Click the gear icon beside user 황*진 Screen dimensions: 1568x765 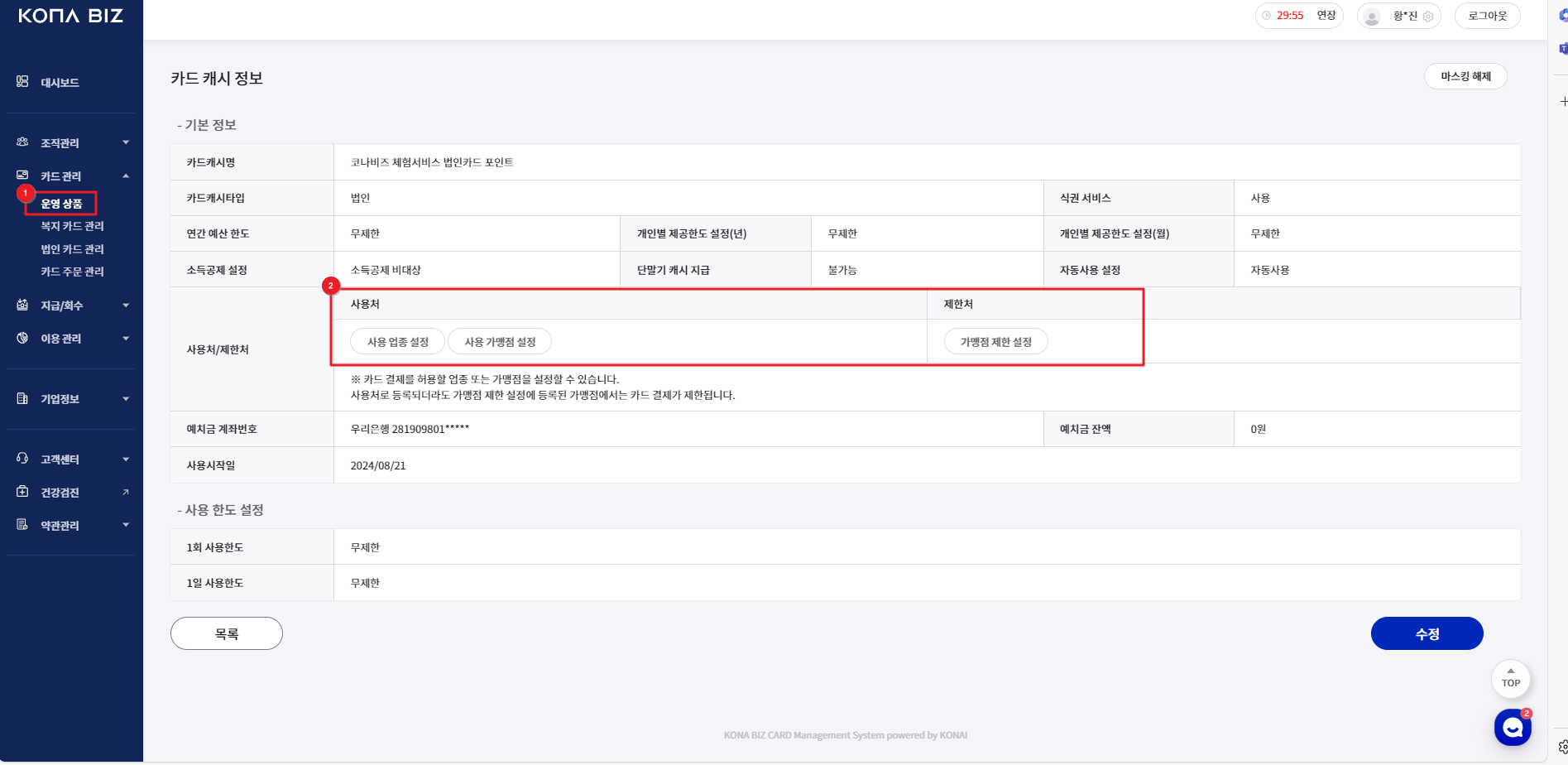click(1428, 17)
